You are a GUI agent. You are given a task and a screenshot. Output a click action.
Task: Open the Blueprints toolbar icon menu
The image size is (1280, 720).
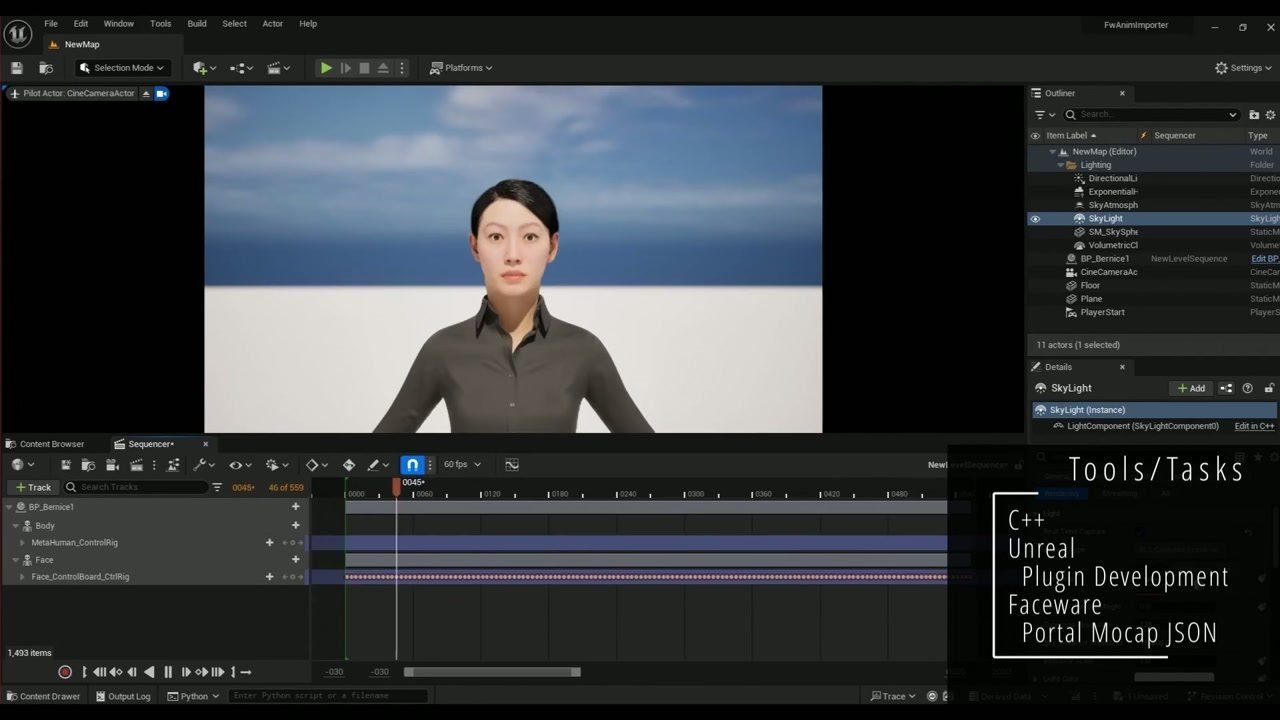click(x=241, y=68)
